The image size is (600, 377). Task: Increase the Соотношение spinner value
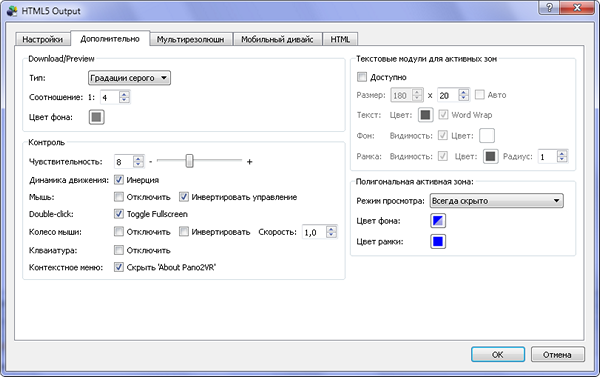tap(124, 94)
